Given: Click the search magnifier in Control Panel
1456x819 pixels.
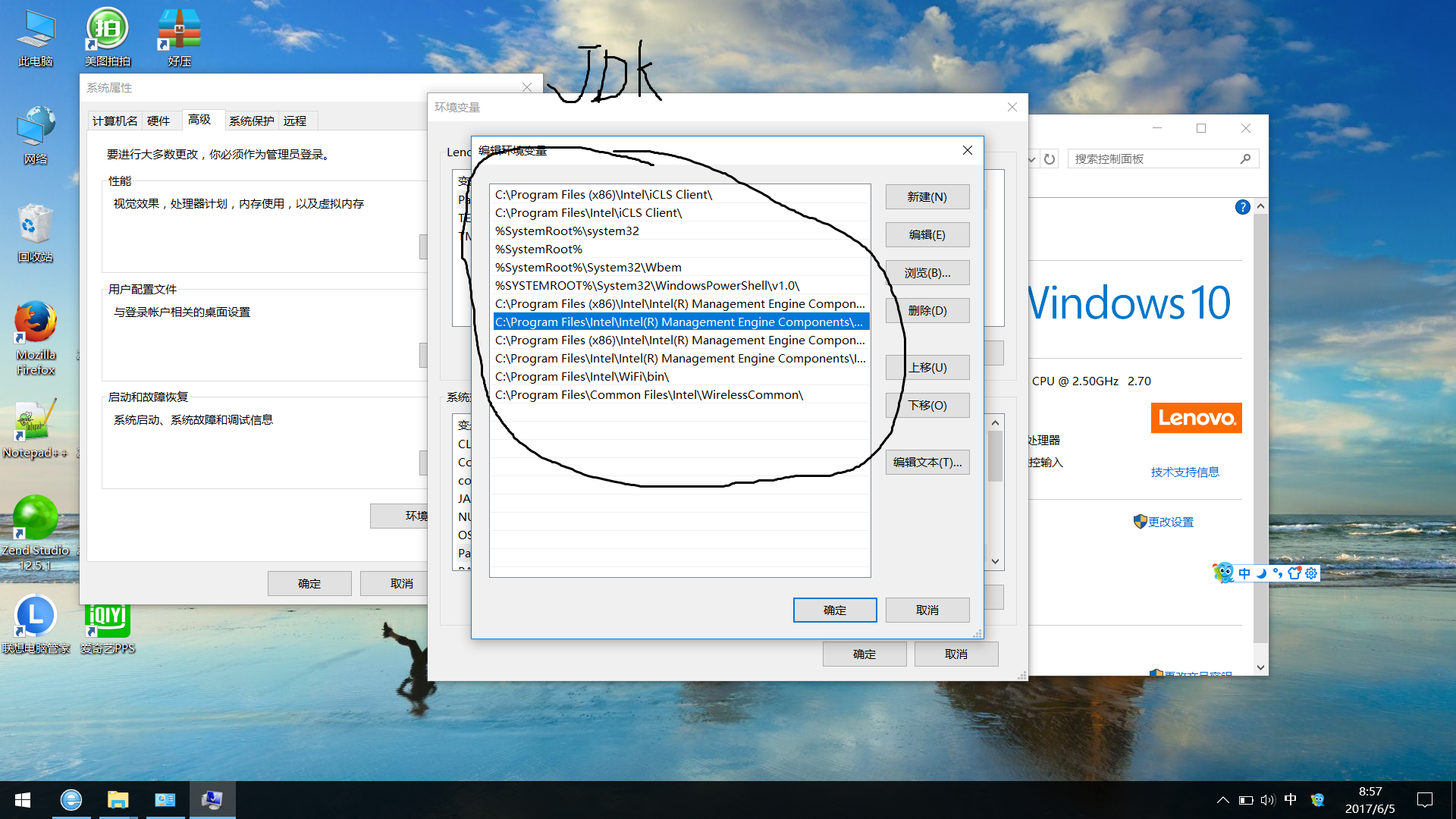Looking at the screenshot, I should 1245,159.
